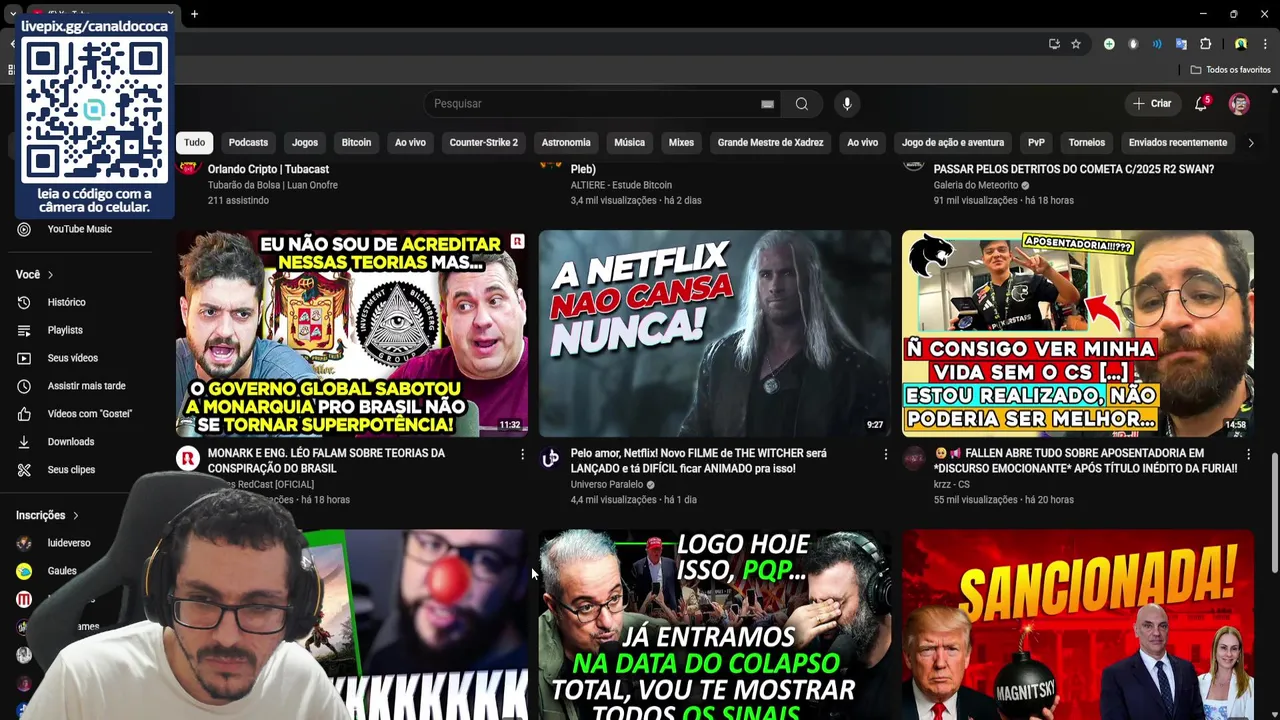Select the Counter-Strike 2 filter chip
Screen dimensions: 1280x720
coord(483,143)
